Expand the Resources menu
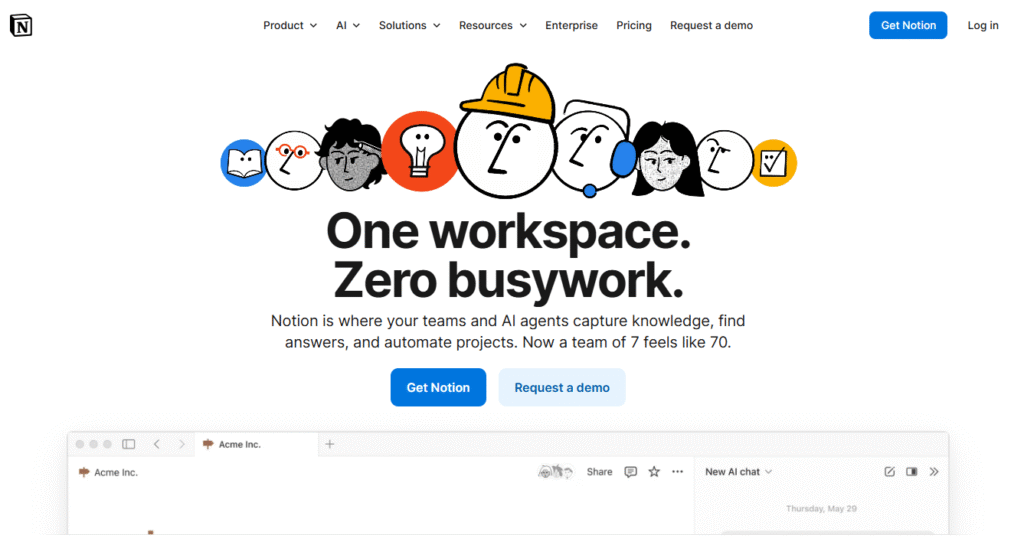The width and height of the screenshot is (1024, 545). tap(492, 25)
